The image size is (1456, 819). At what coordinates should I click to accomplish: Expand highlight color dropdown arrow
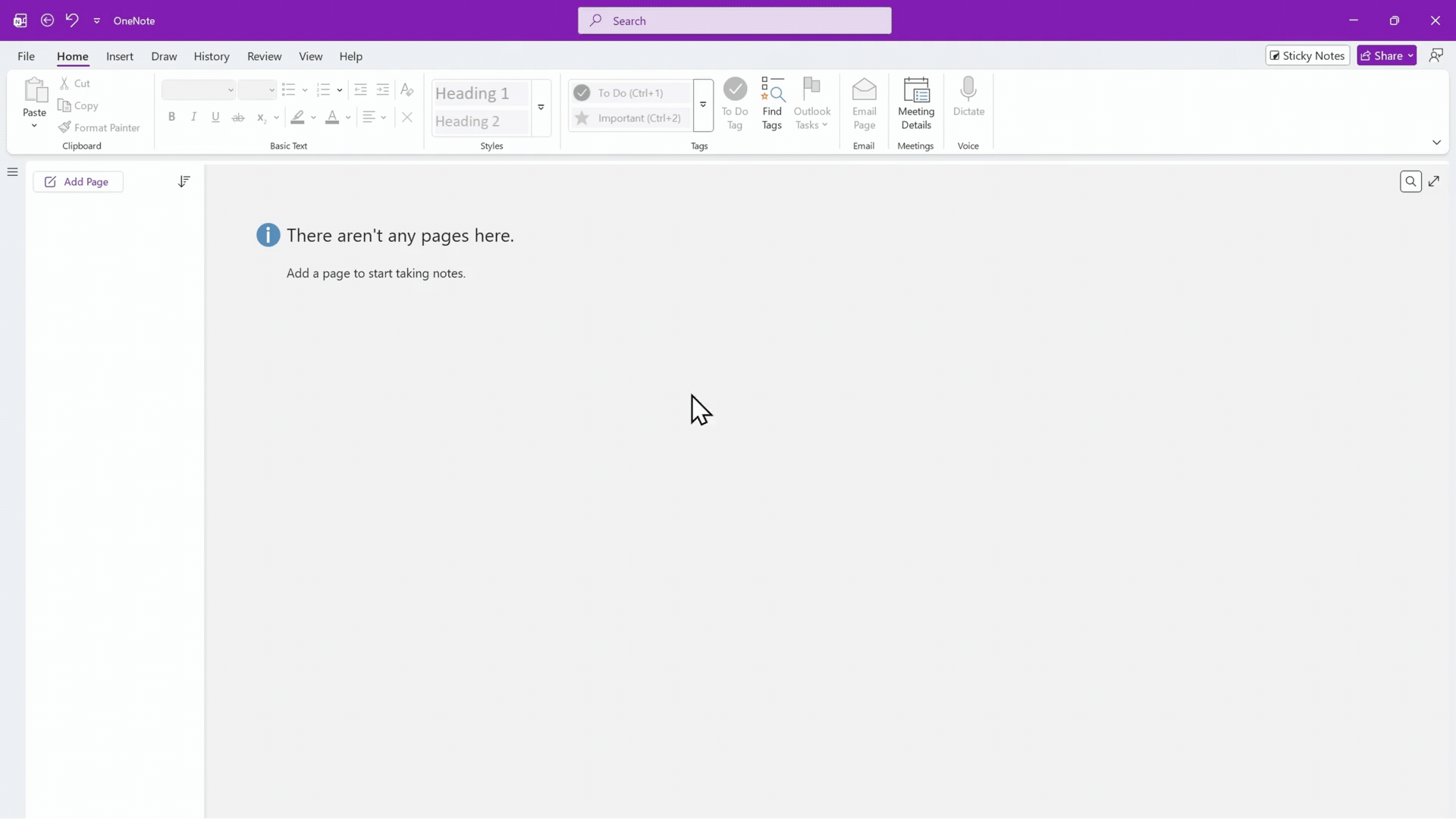pos(314,118)
